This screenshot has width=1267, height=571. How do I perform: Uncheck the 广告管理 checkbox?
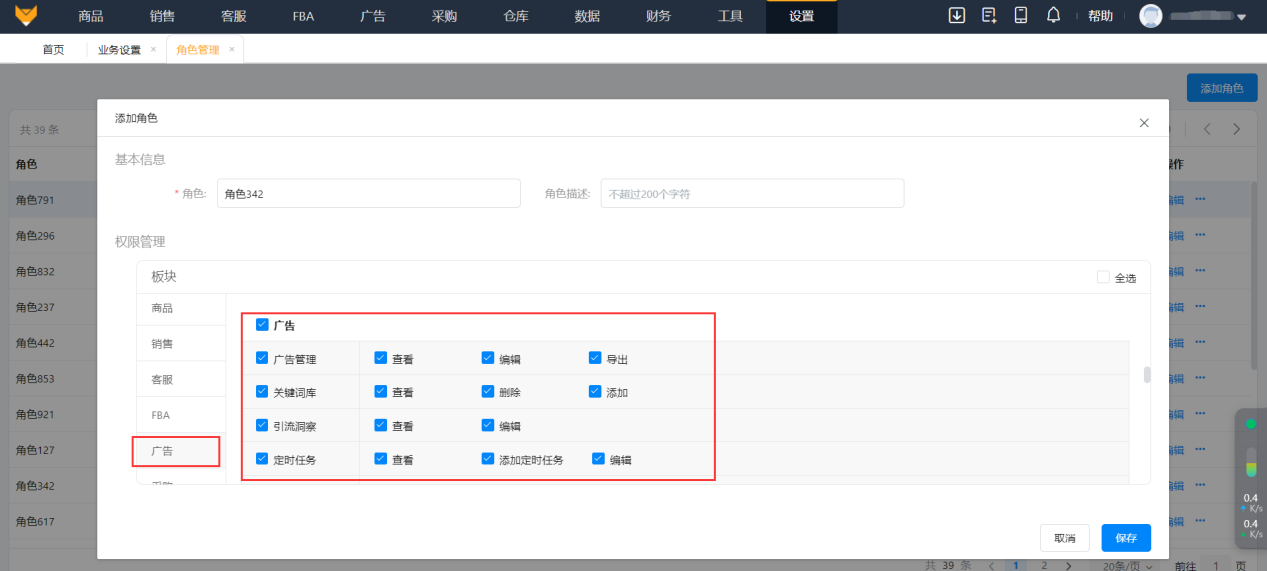pyautogui.click(x=262, y=357)
